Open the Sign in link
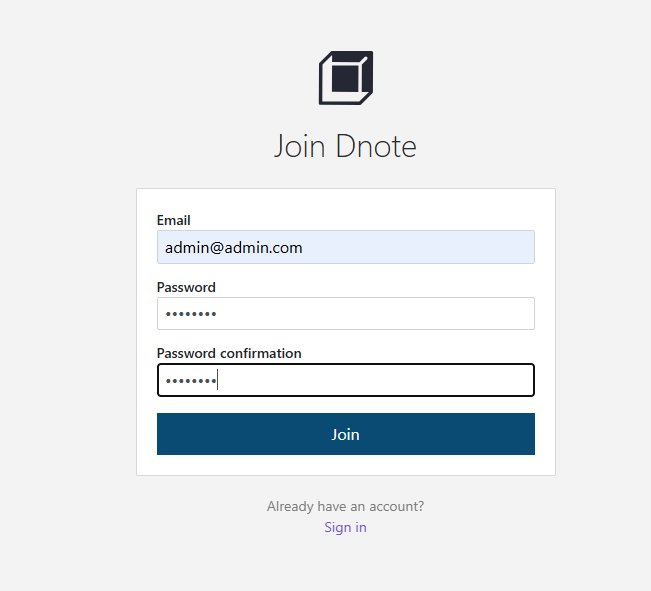Viewport: 651px width, 591px height. click(x=345, y=527)
